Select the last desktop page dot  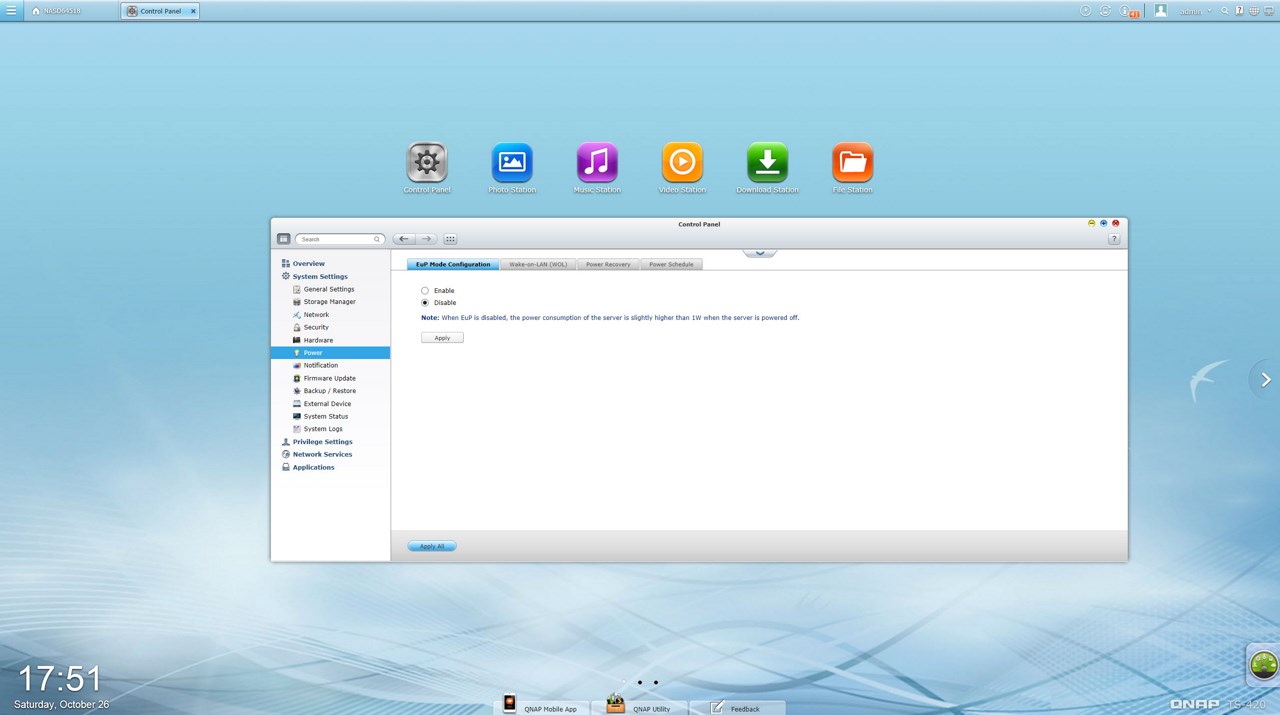point(656,682)
